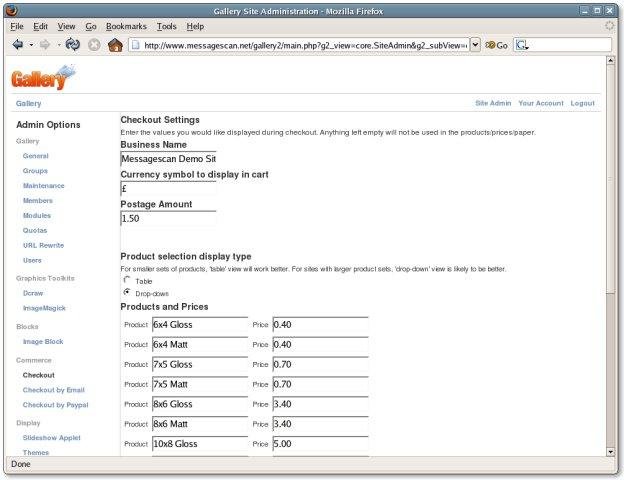The height and width of the screenshot is (480, 624).
Task: Open the ImageMagick toolkit settings
Action: click(44, 308)
